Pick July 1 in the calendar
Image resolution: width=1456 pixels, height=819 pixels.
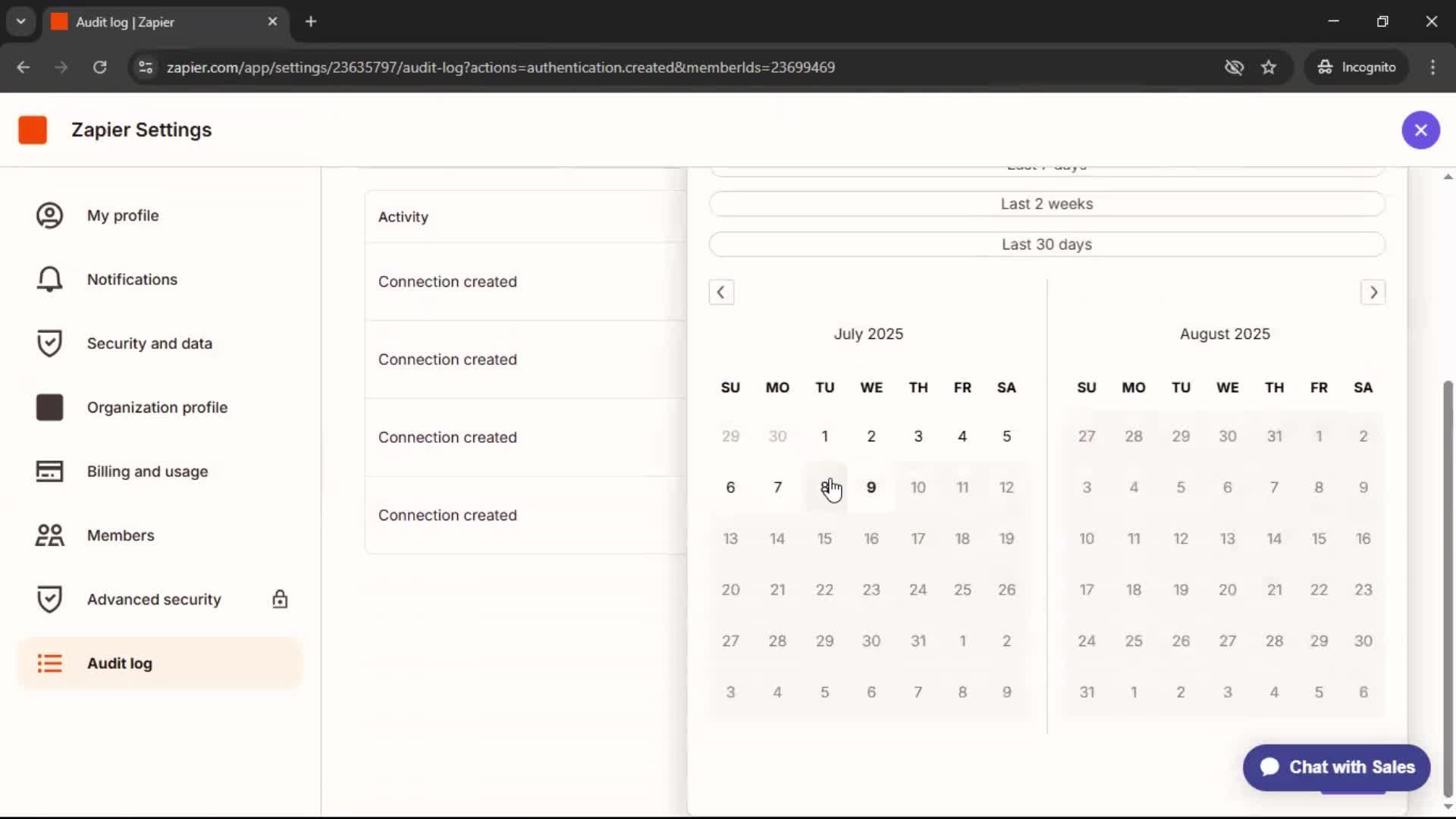(824, 436)
